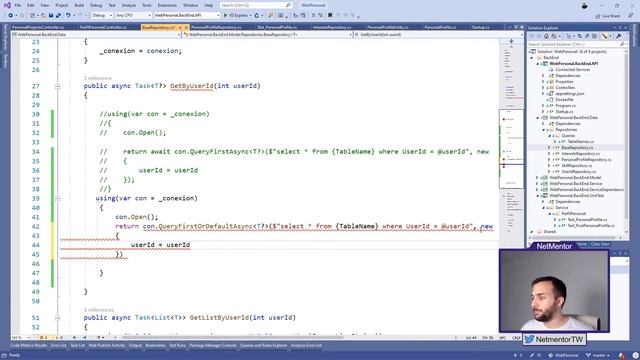Click the Undo arrow toolbar icon
The image size is (640, 360).
click(x=68, y=15)
